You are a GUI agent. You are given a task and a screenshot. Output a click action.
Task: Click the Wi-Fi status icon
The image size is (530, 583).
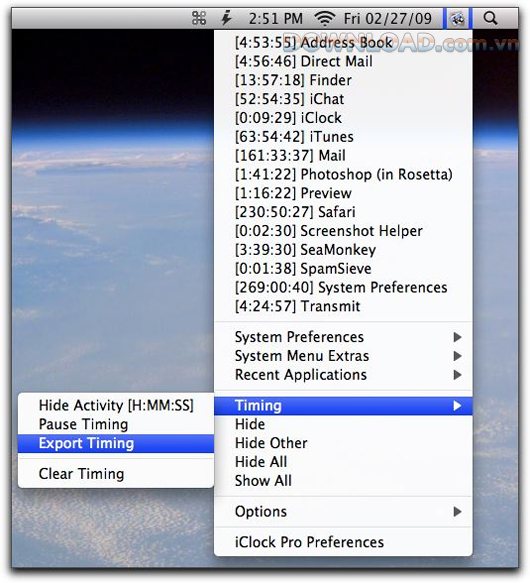(325, 18)
